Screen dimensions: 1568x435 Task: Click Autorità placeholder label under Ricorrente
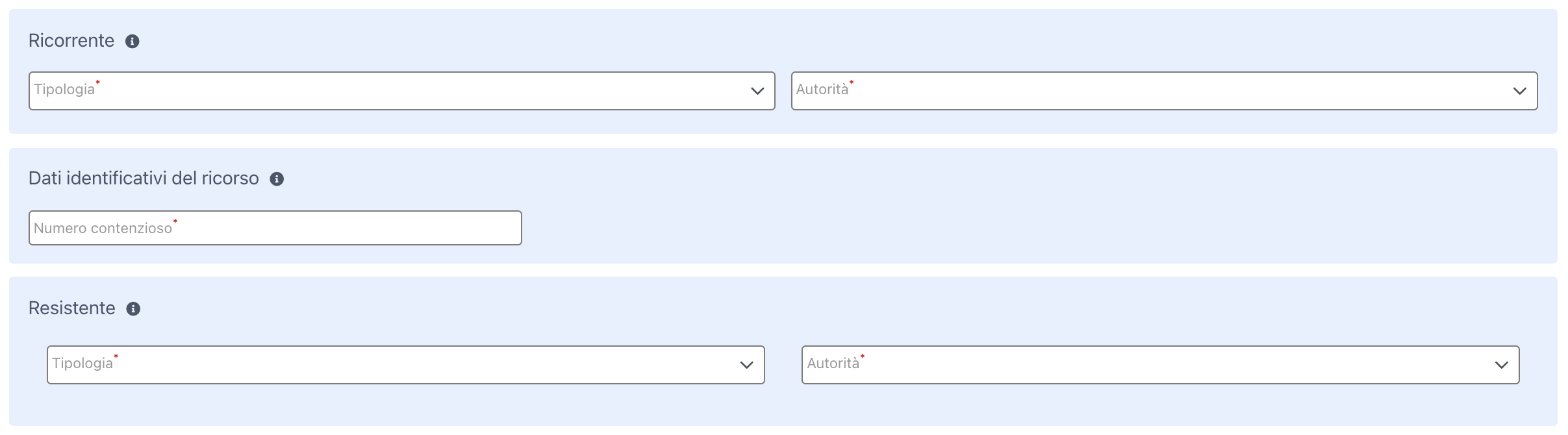[822, 90]
